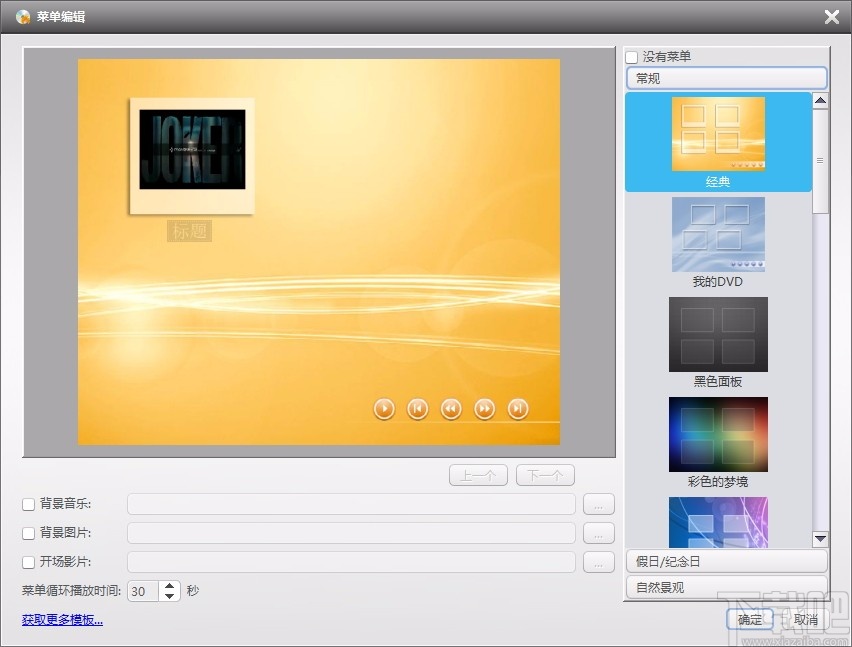Click the 下一个 next button
This screenshot has width=852, height=647.
click(x=545, y=475)
